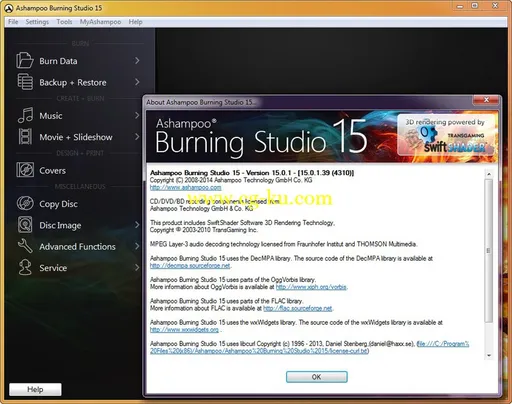Click the Music note icon

tap(25, 115)
